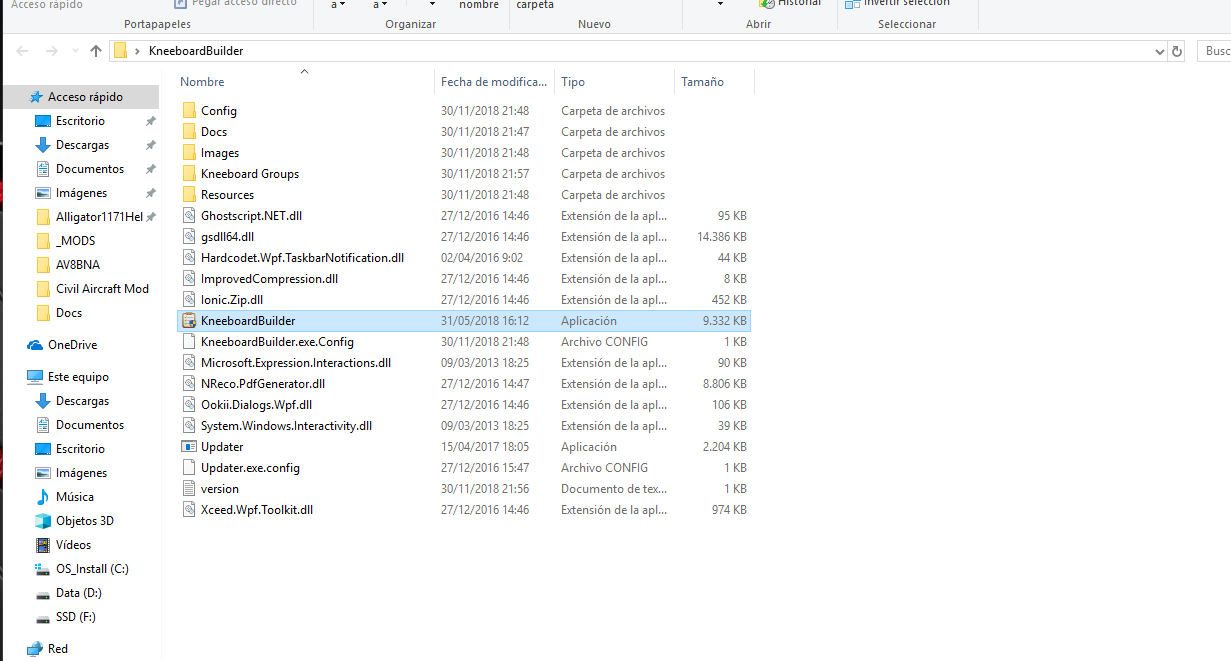Select the gsdll64.dll file icon

[190, 237]
